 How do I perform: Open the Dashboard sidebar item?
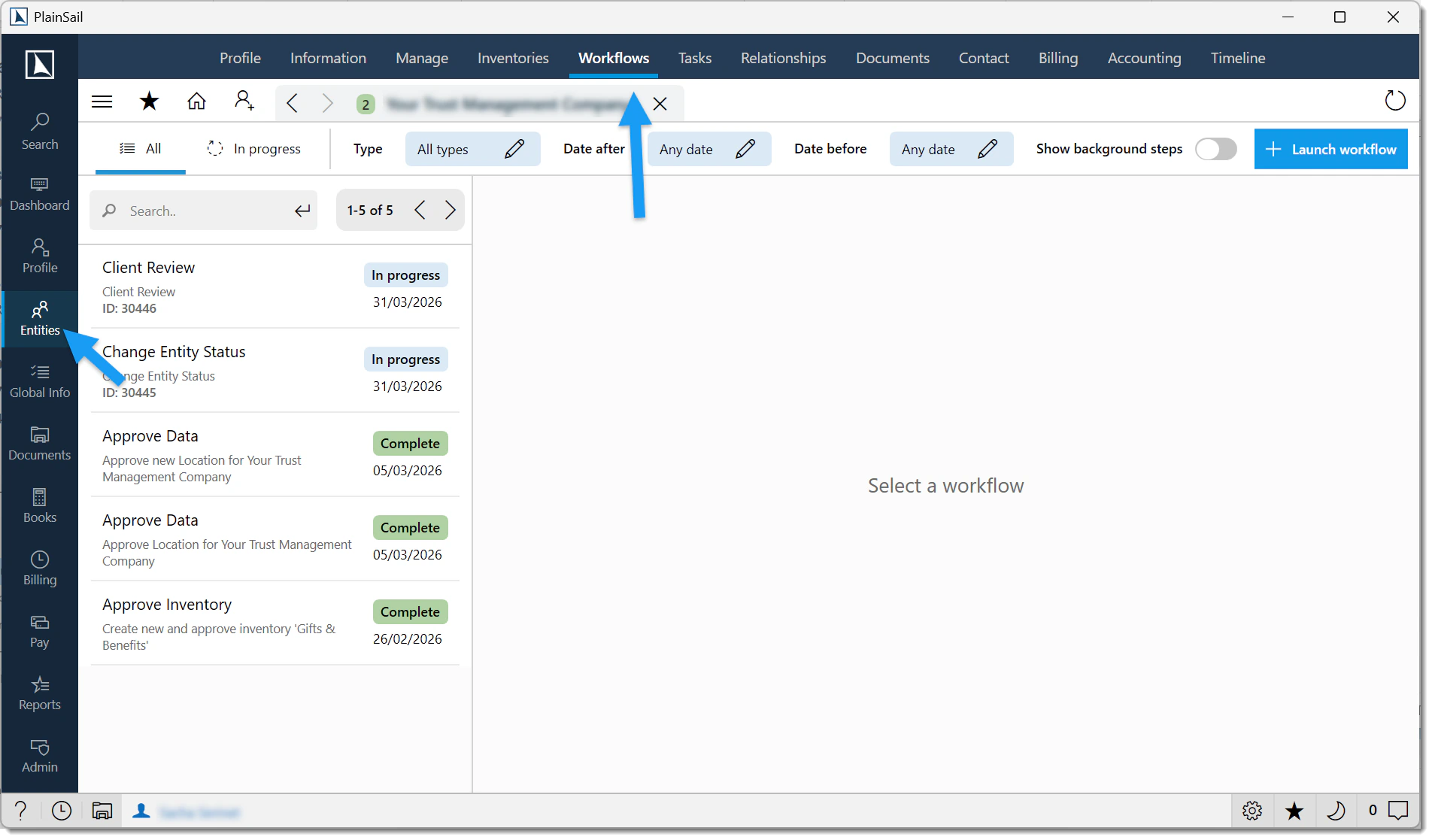tap(39, 194)
